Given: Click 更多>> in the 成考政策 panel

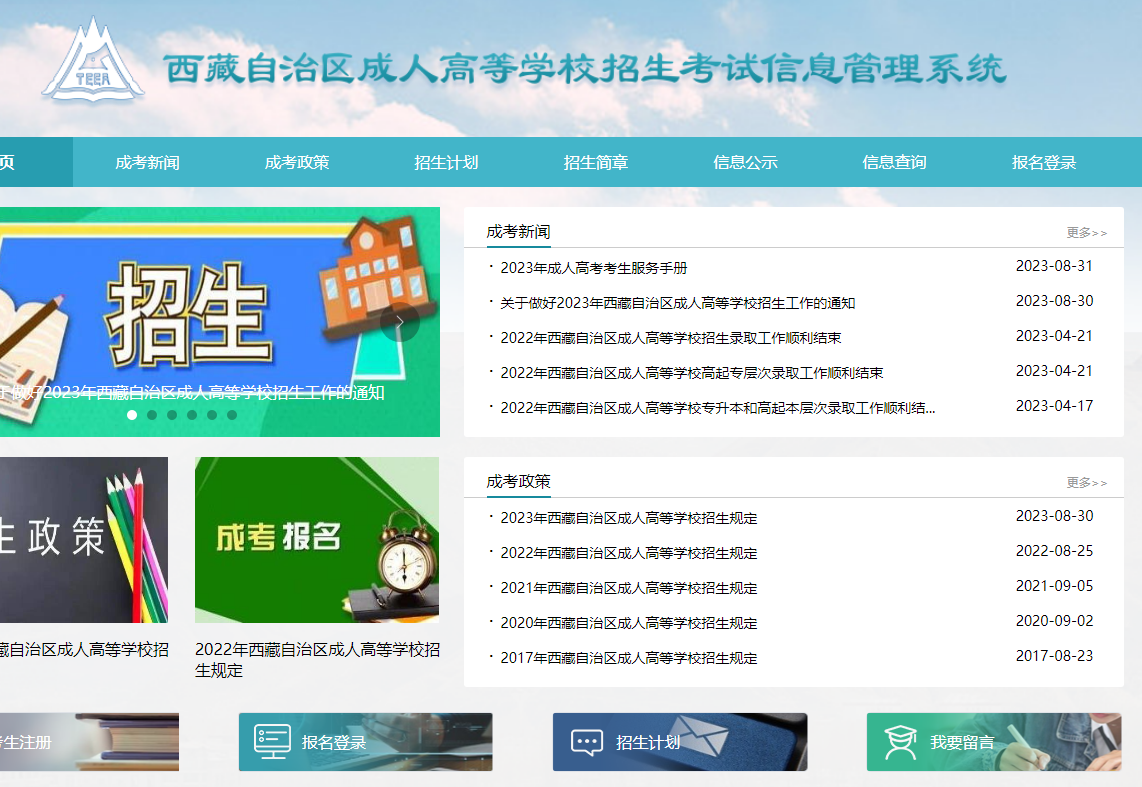Looking at the screenshot, I should (x=1087, y=483).
